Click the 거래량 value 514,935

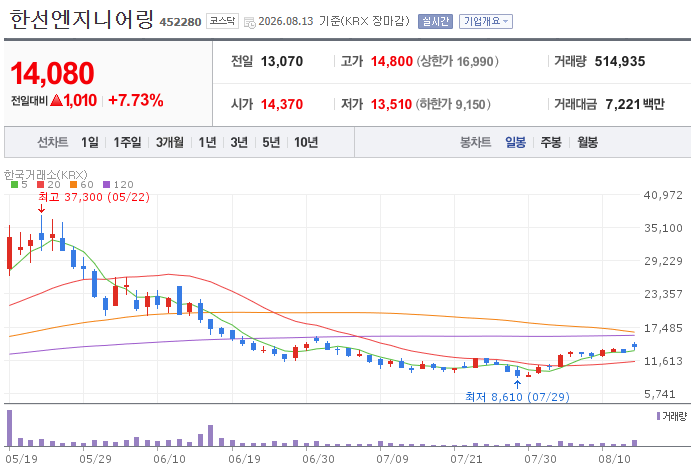click(x=620, y=61)
